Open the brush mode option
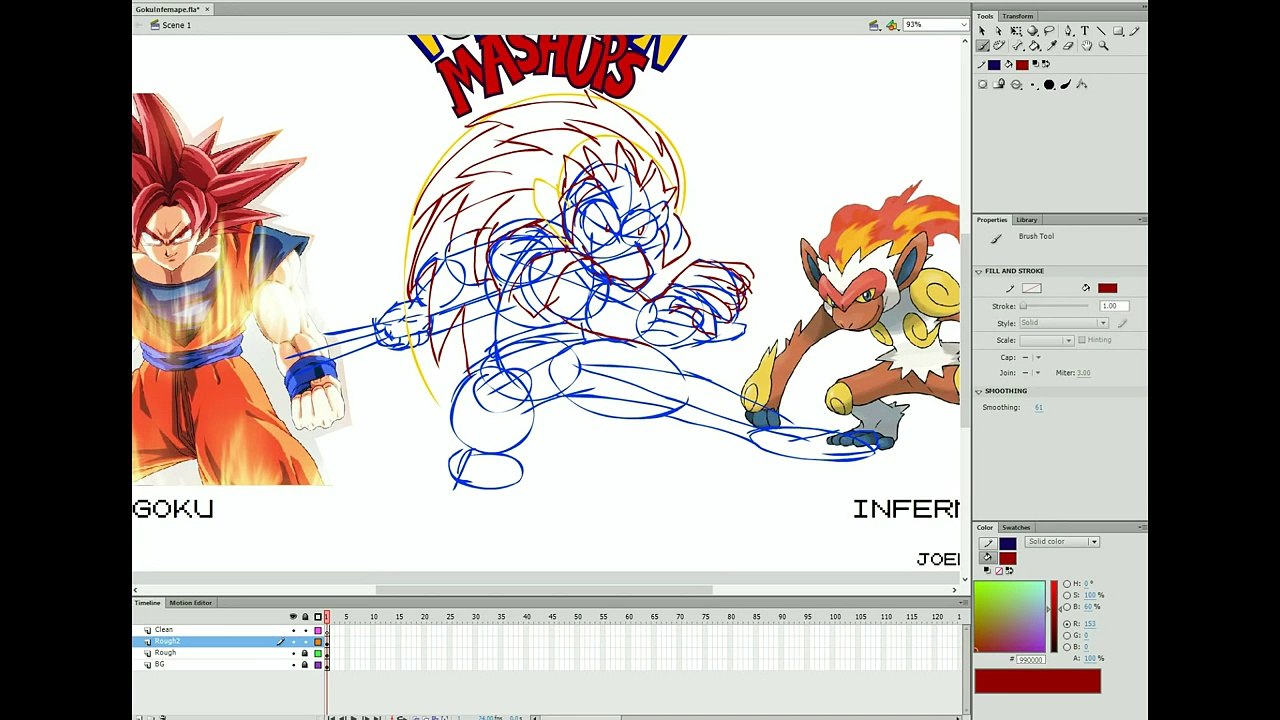Image resolution: width=1280 pixels, height=720 pixels. coord(1016,84)
